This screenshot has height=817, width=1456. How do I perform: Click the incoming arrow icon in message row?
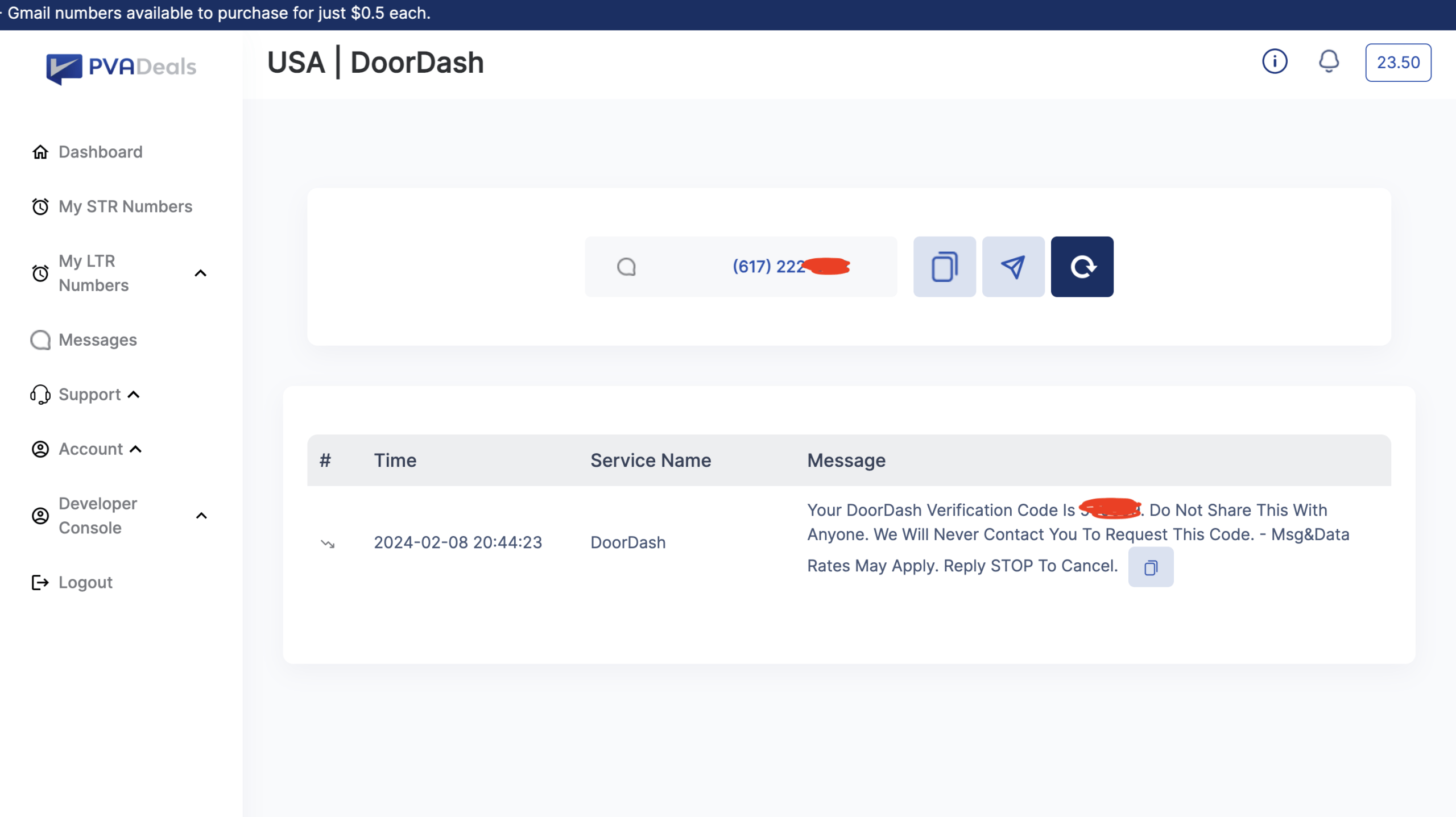point(327,544)
